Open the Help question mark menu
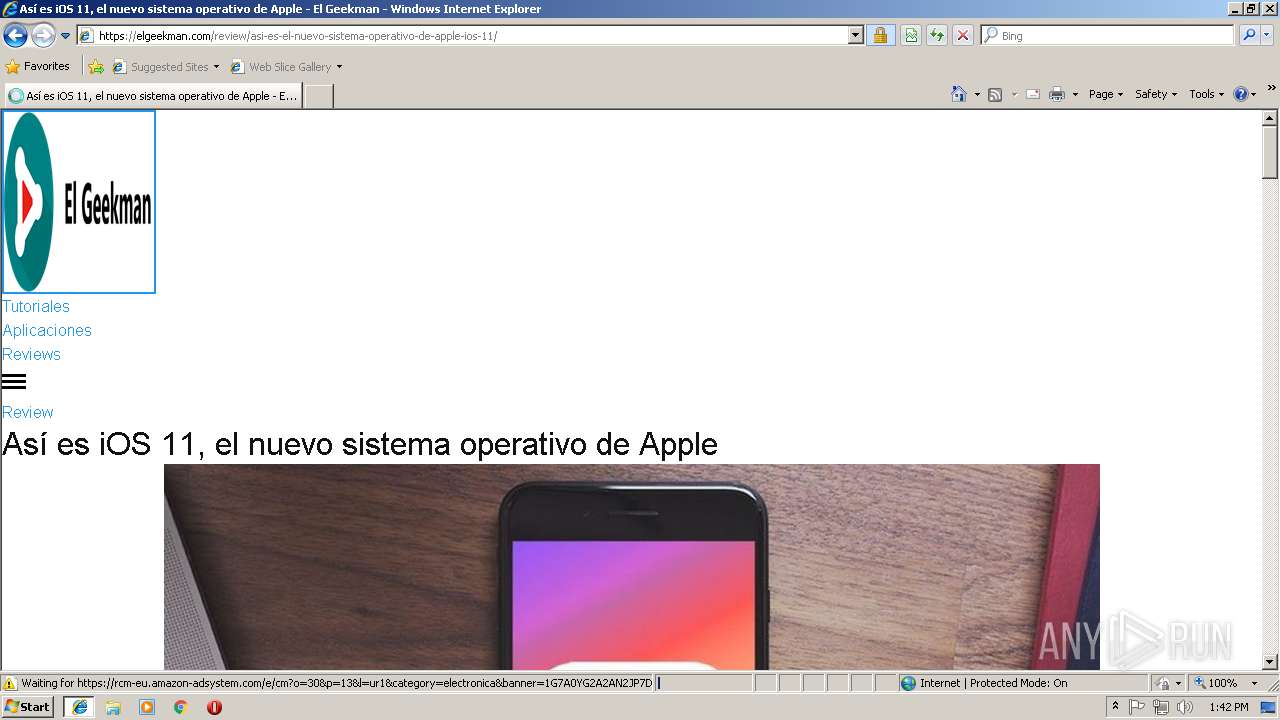The height and width of the screenshot is (720, 1280). (x=1245, y=94)
